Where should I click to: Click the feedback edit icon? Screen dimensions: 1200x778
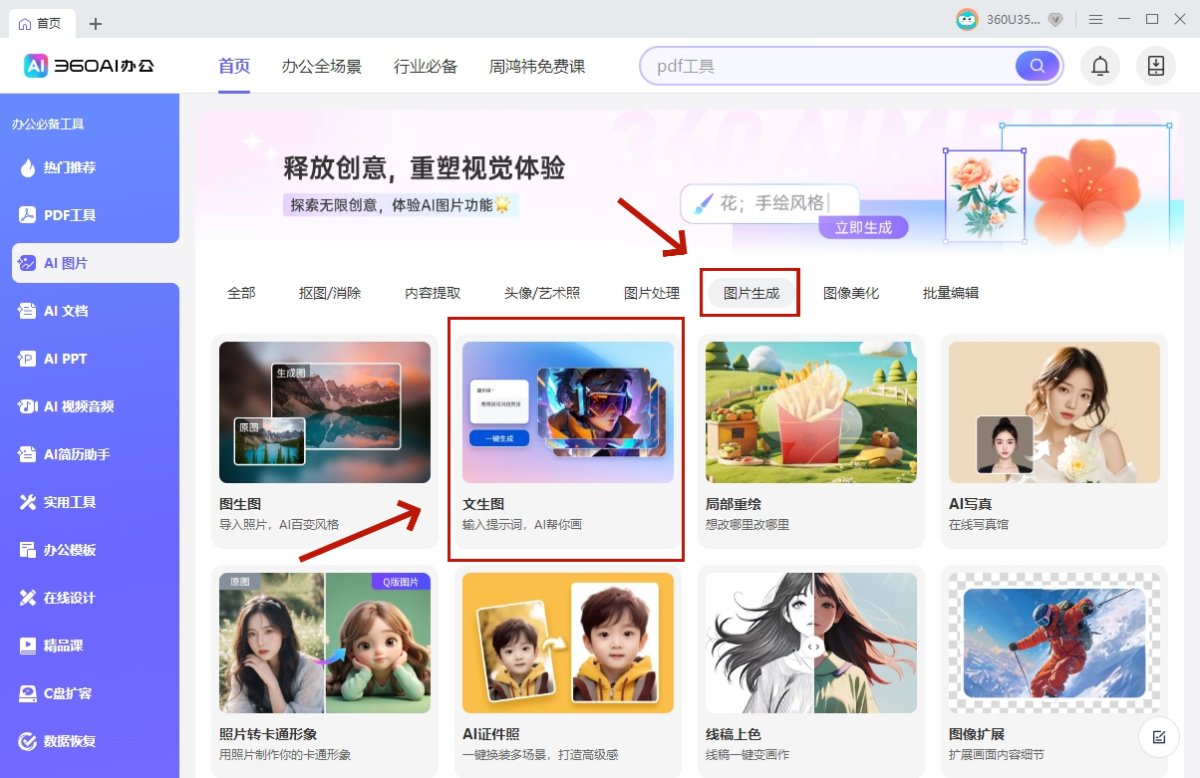tap(1159, 737)
